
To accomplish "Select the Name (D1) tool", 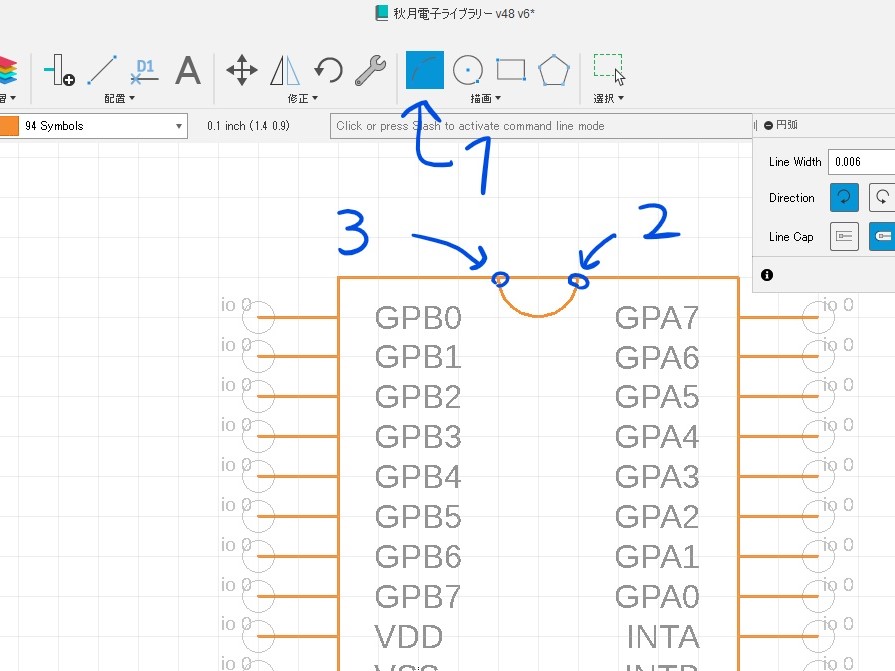I will [144, 71].
